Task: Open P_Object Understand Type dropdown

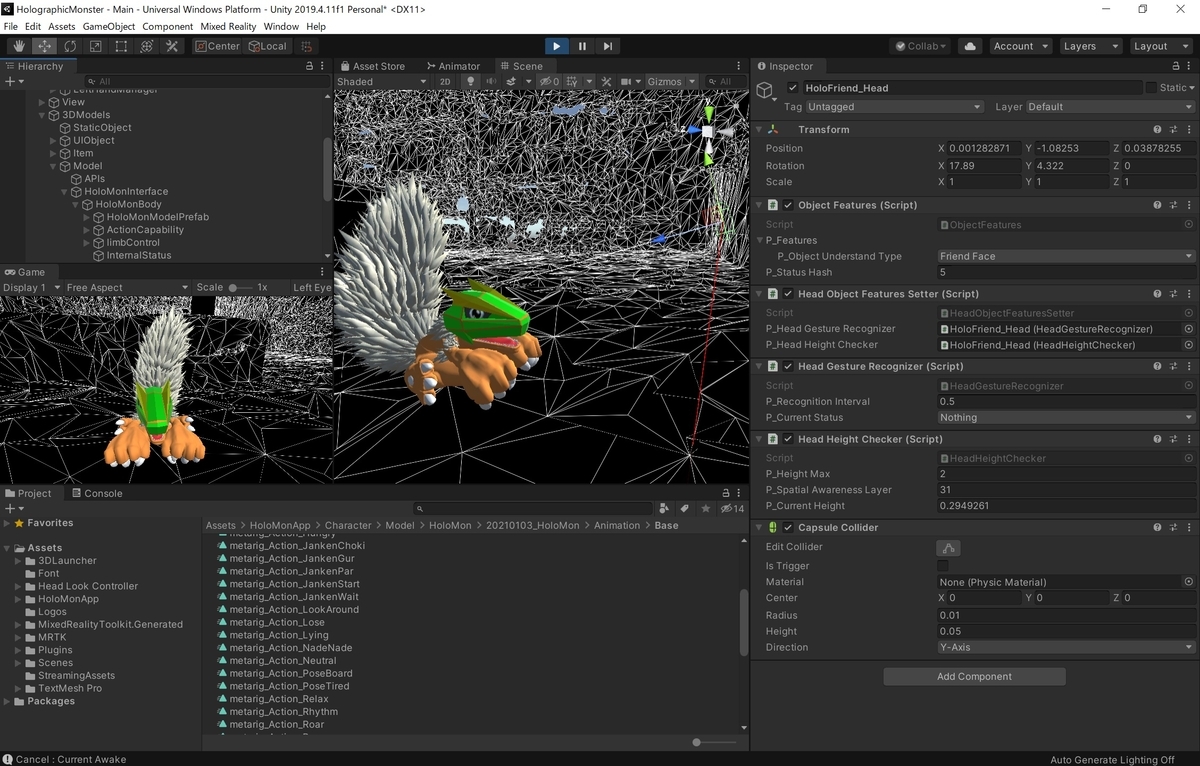Action: tap(1066, 256)
